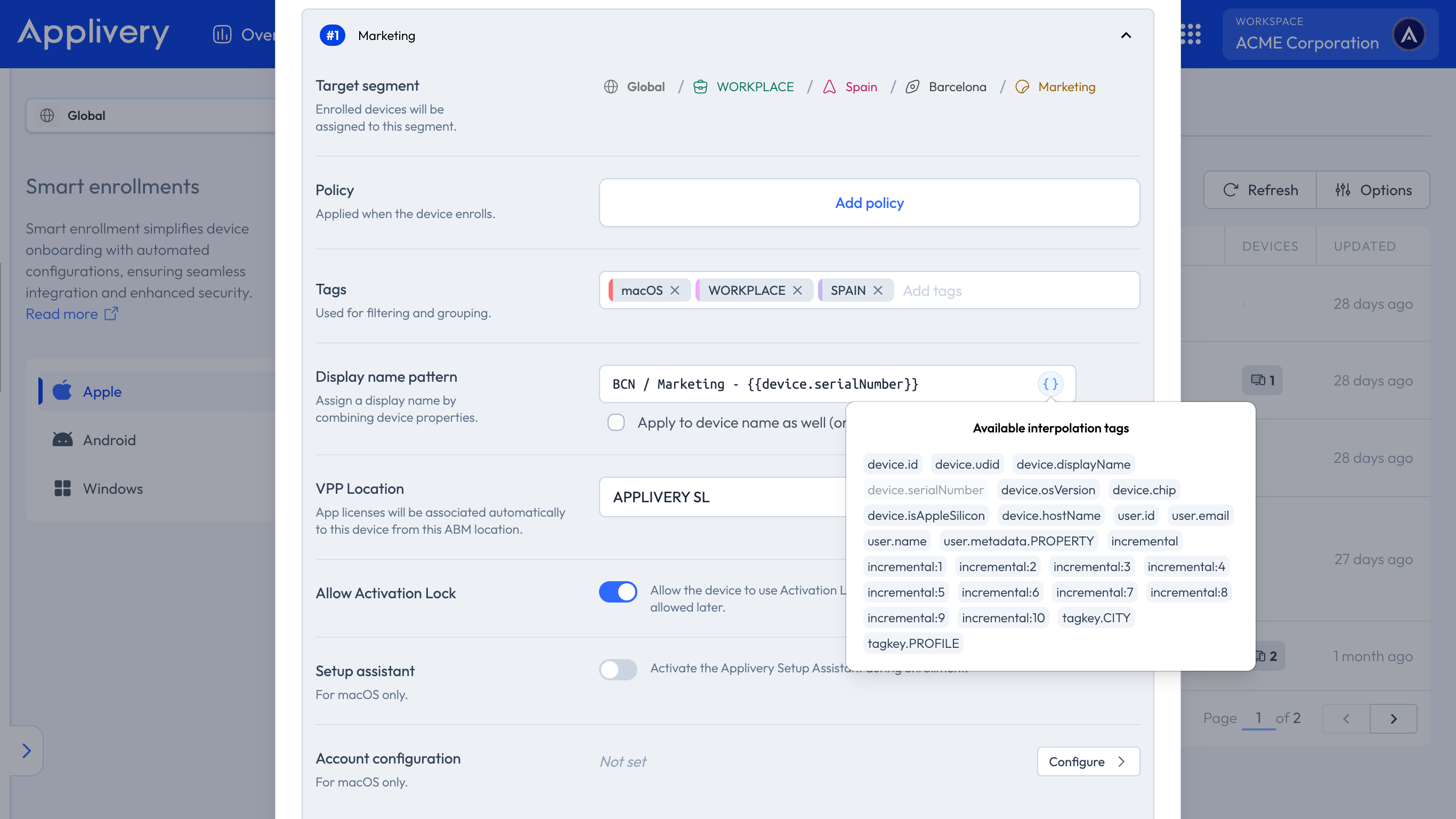Remove the WORKPLACE tag
Screen dimensions: 1456x819
[x=797, y=290]
